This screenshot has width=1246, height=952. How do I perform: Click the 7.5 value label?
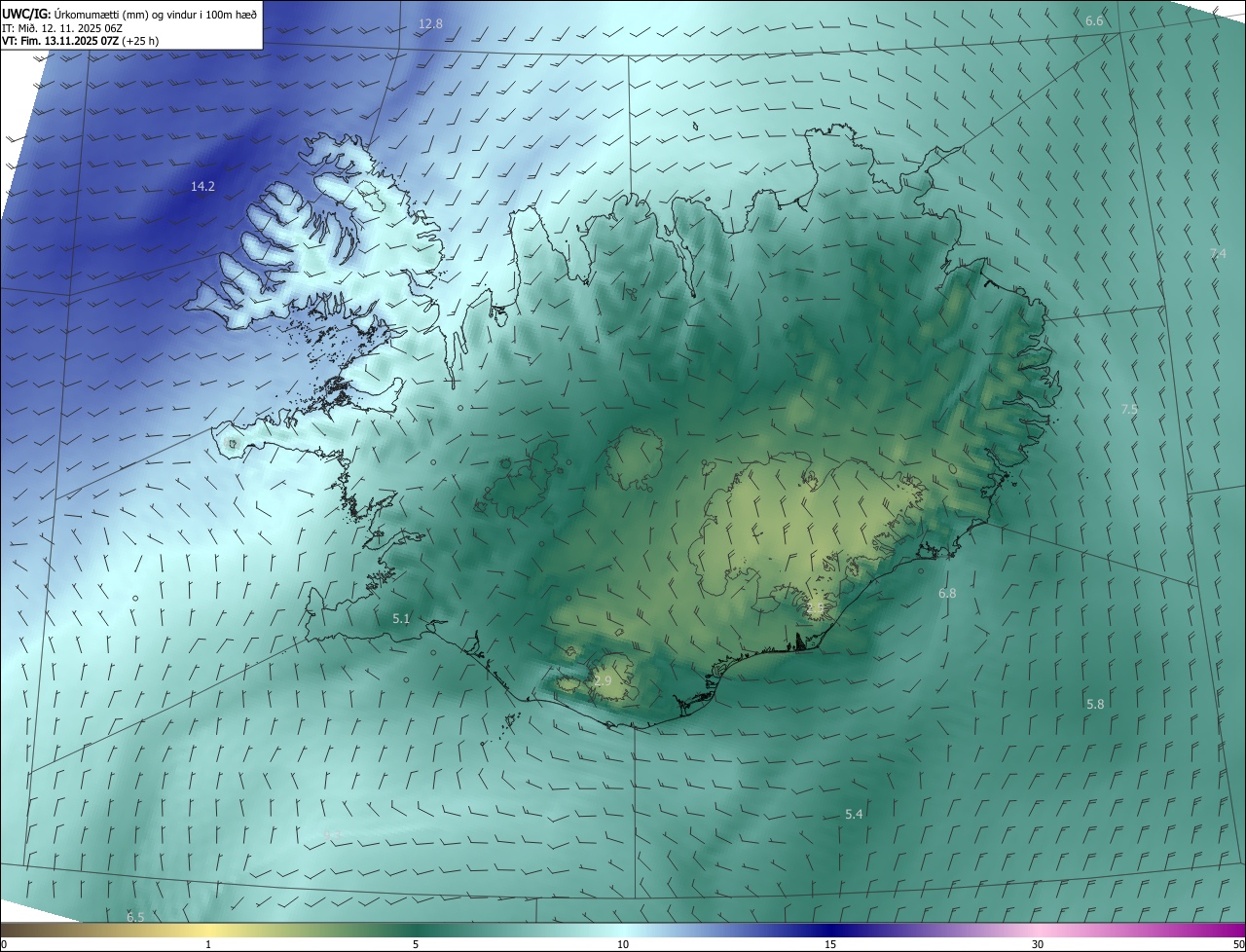(x=1129, y=409)
